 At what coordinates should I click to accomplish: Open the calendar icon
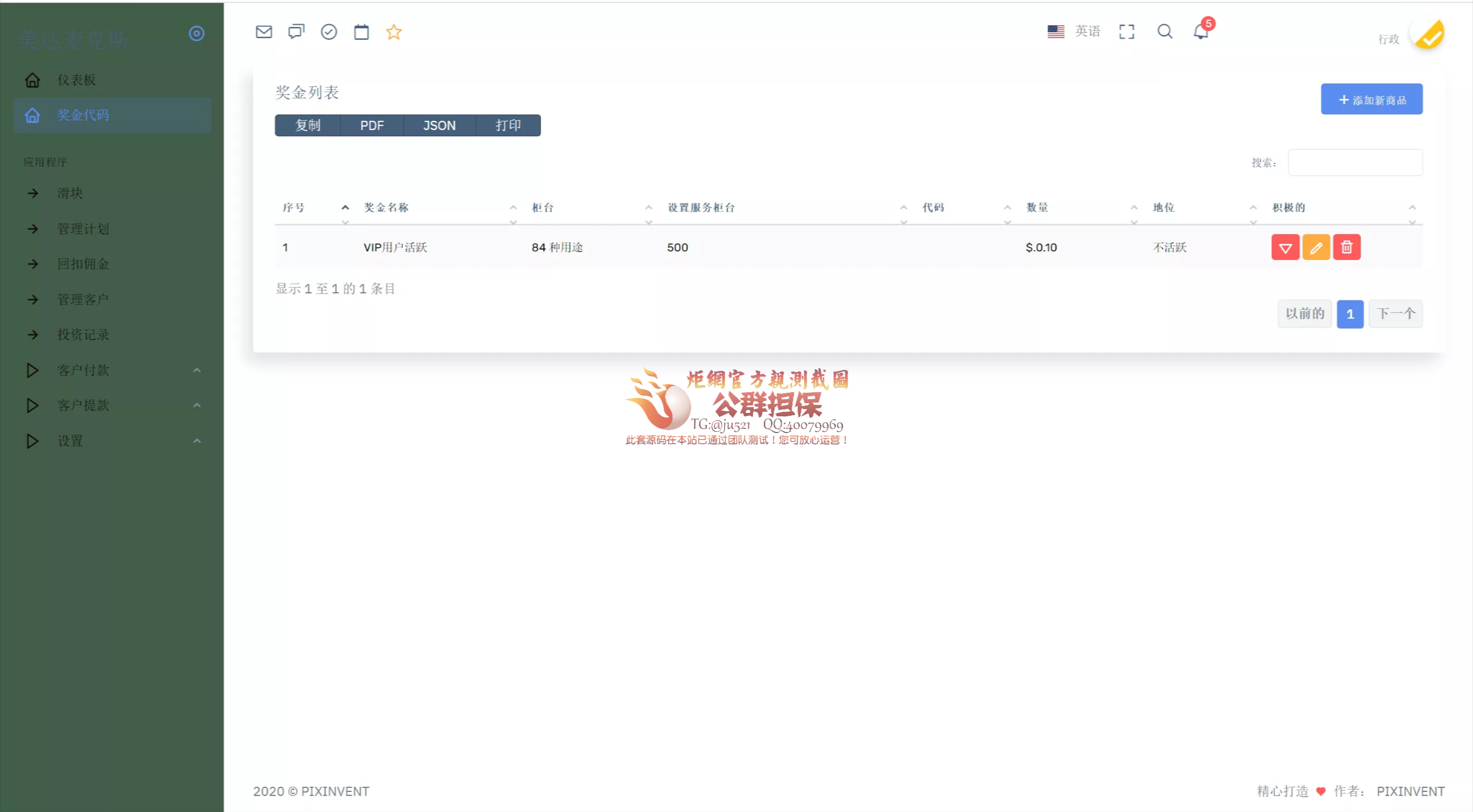pyautogui.click(x=361, y=32)
